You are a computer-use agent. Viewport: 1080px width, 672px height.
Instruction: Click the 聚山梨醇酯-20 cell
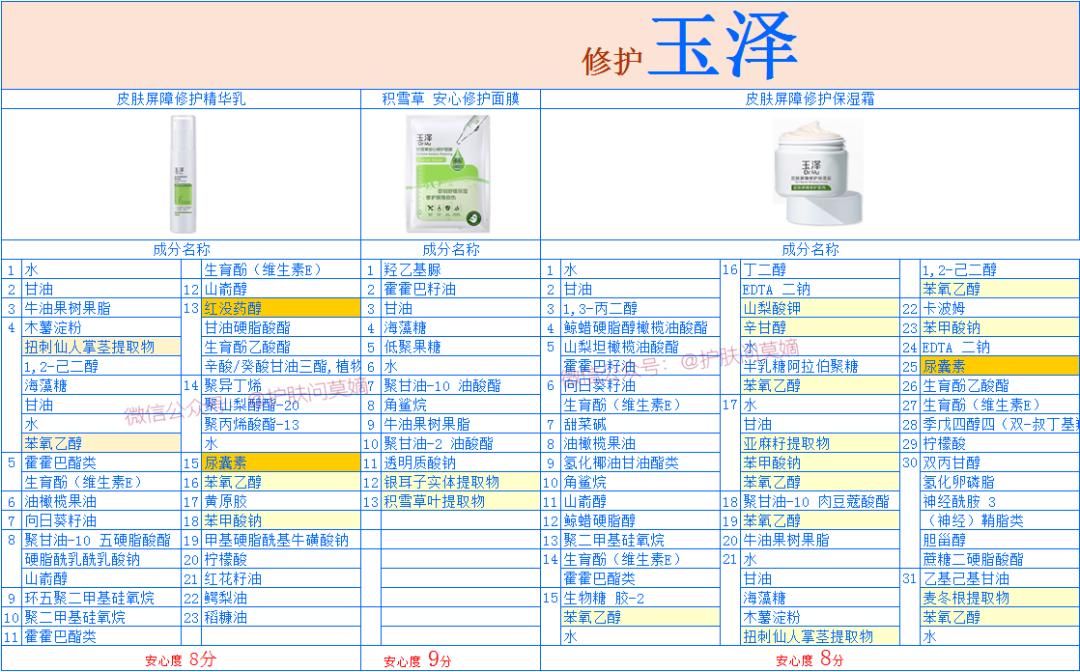tap(281, 404)
